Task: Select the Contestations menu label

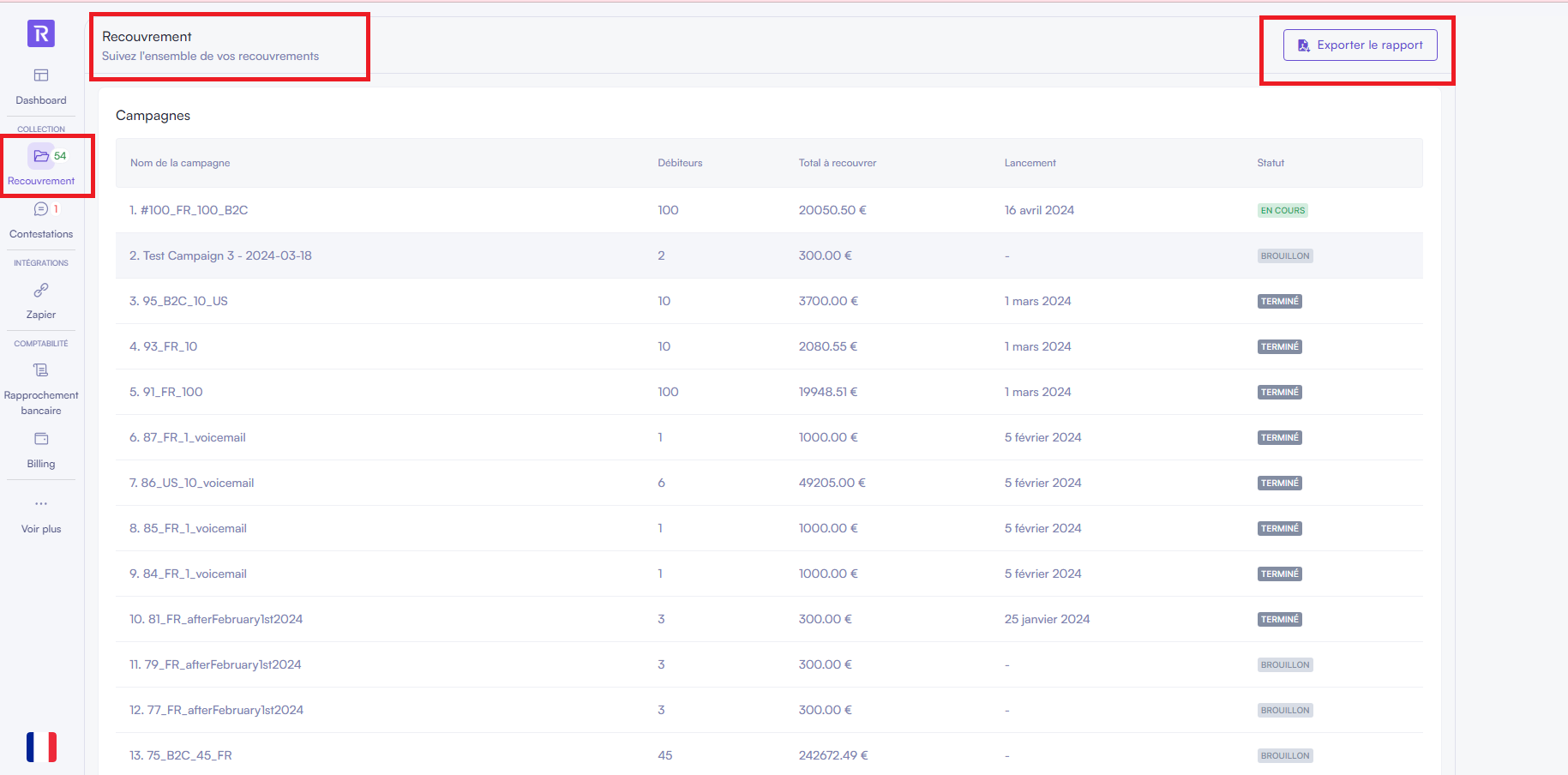Action: tap(41, 234)
